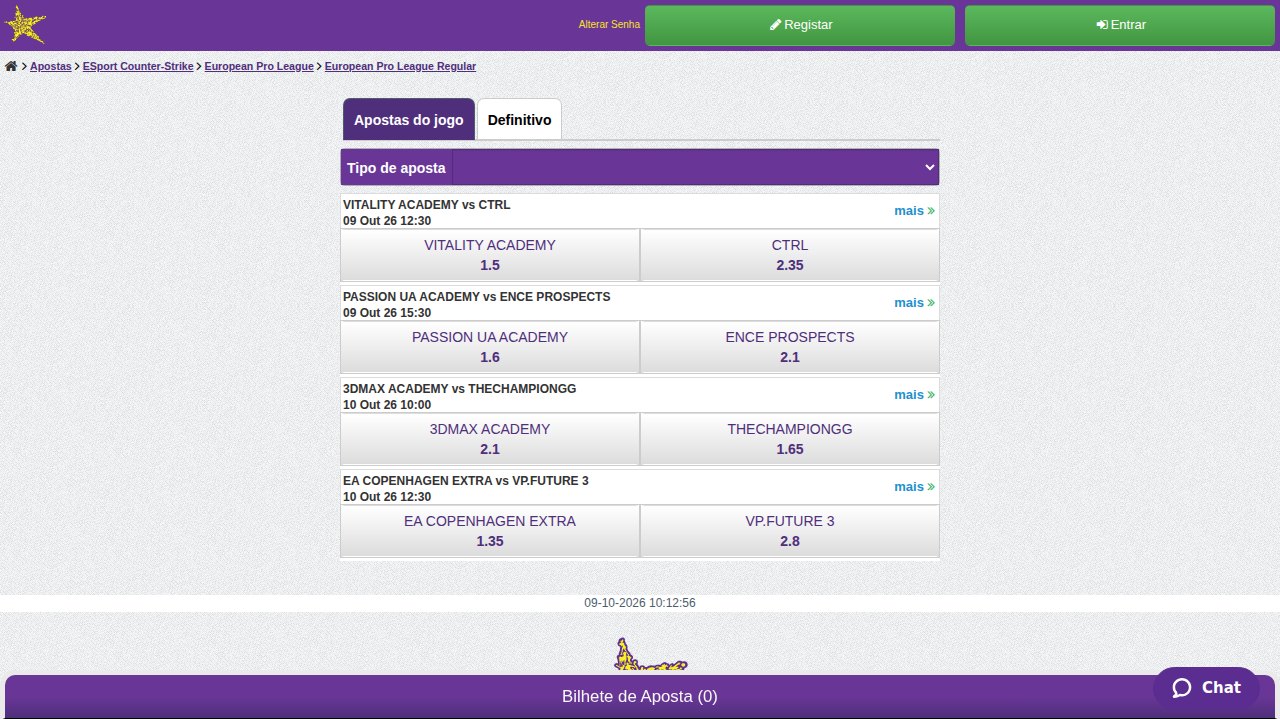Click the Registar button
This screenshot has height=719, width=1280.
coord(800,25)
